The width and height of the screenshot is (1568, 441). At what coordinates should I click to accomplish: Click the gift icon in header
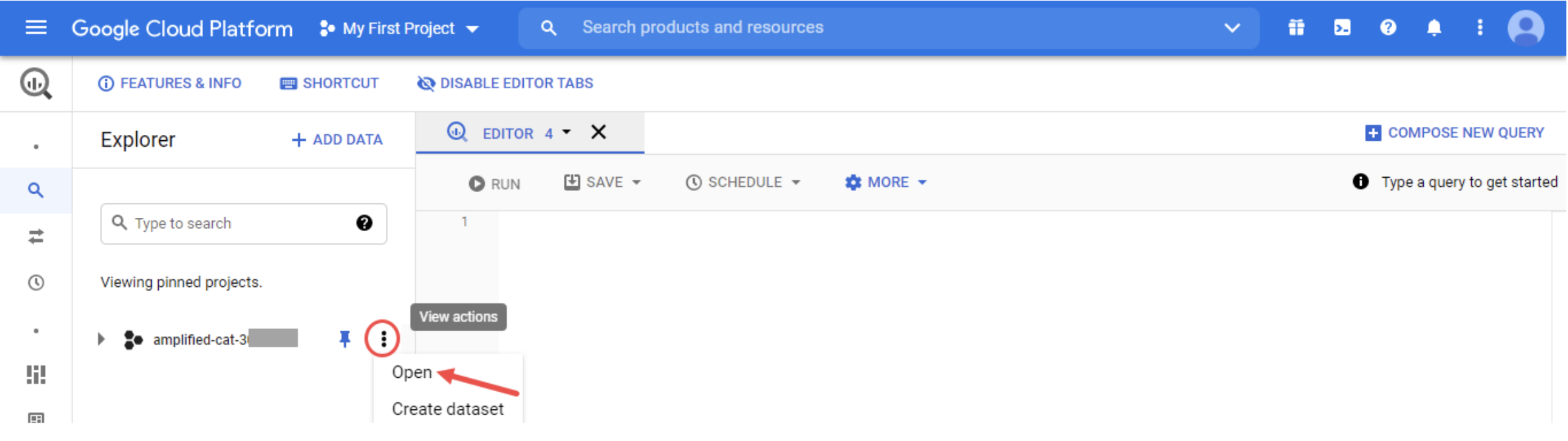click(1296, 28)
